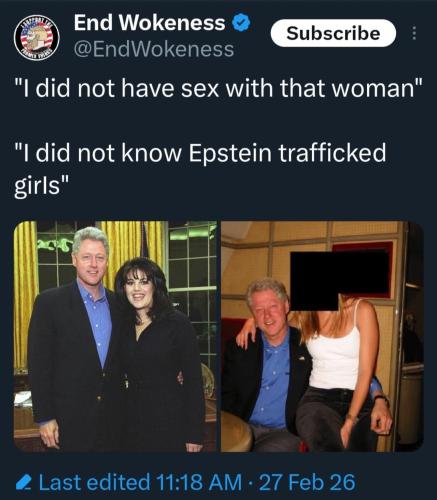This screenshot has height=500, width=437.
Task: Select the first quoted line of the tweet
Action: click(x=218, y=88)
